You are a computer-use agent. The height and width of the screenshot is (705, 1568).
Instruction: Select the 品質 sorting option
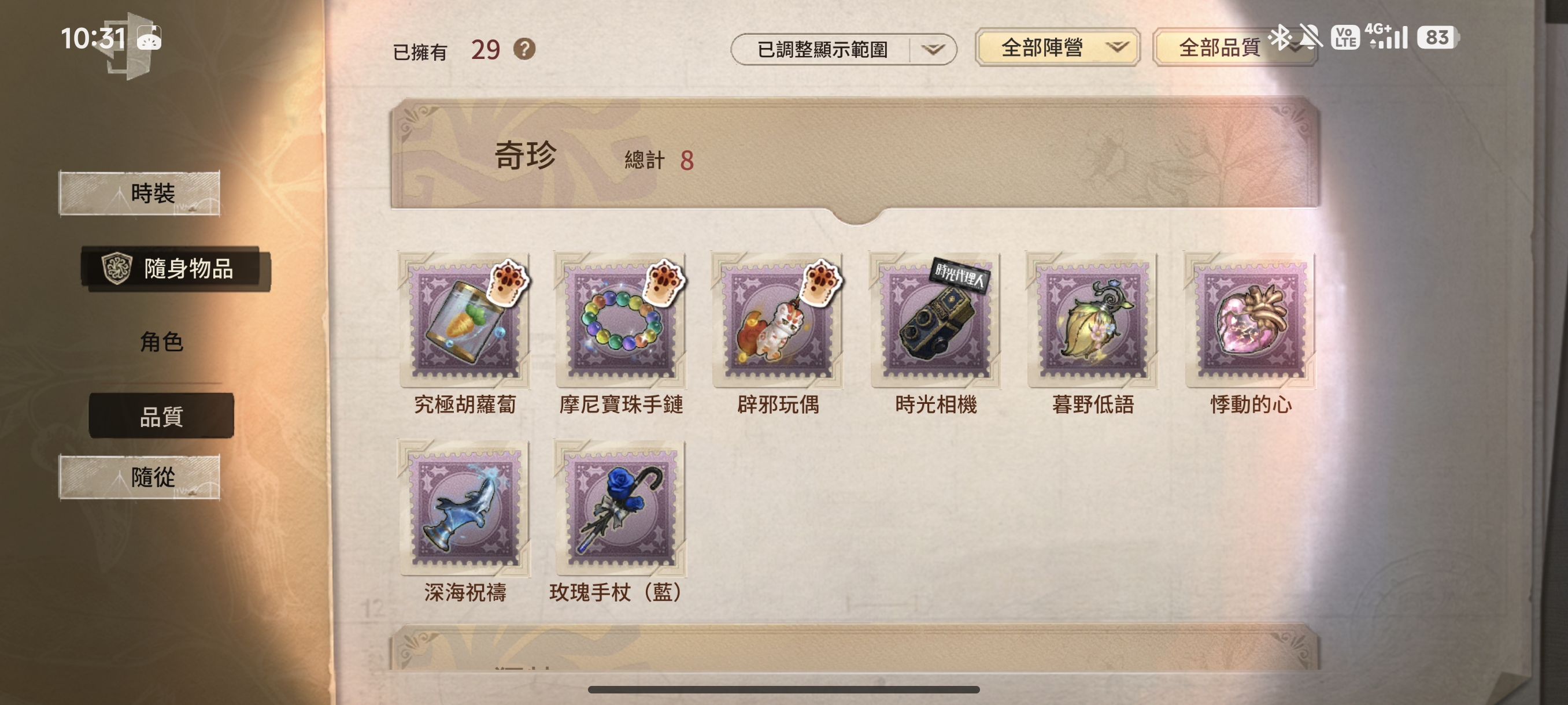161,416
